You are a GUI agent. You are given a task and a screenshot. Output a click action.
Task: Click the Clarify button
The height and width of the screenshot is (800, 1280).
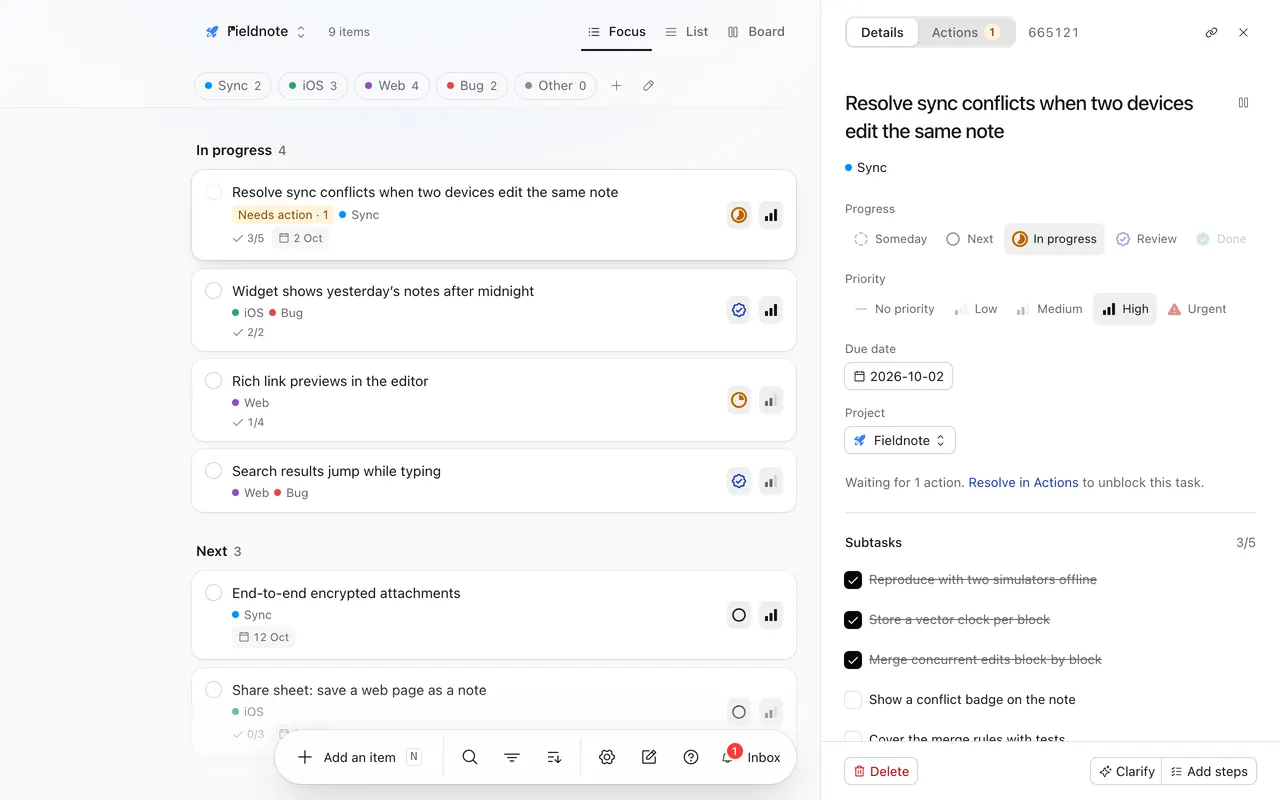[x=1126, y=771]
